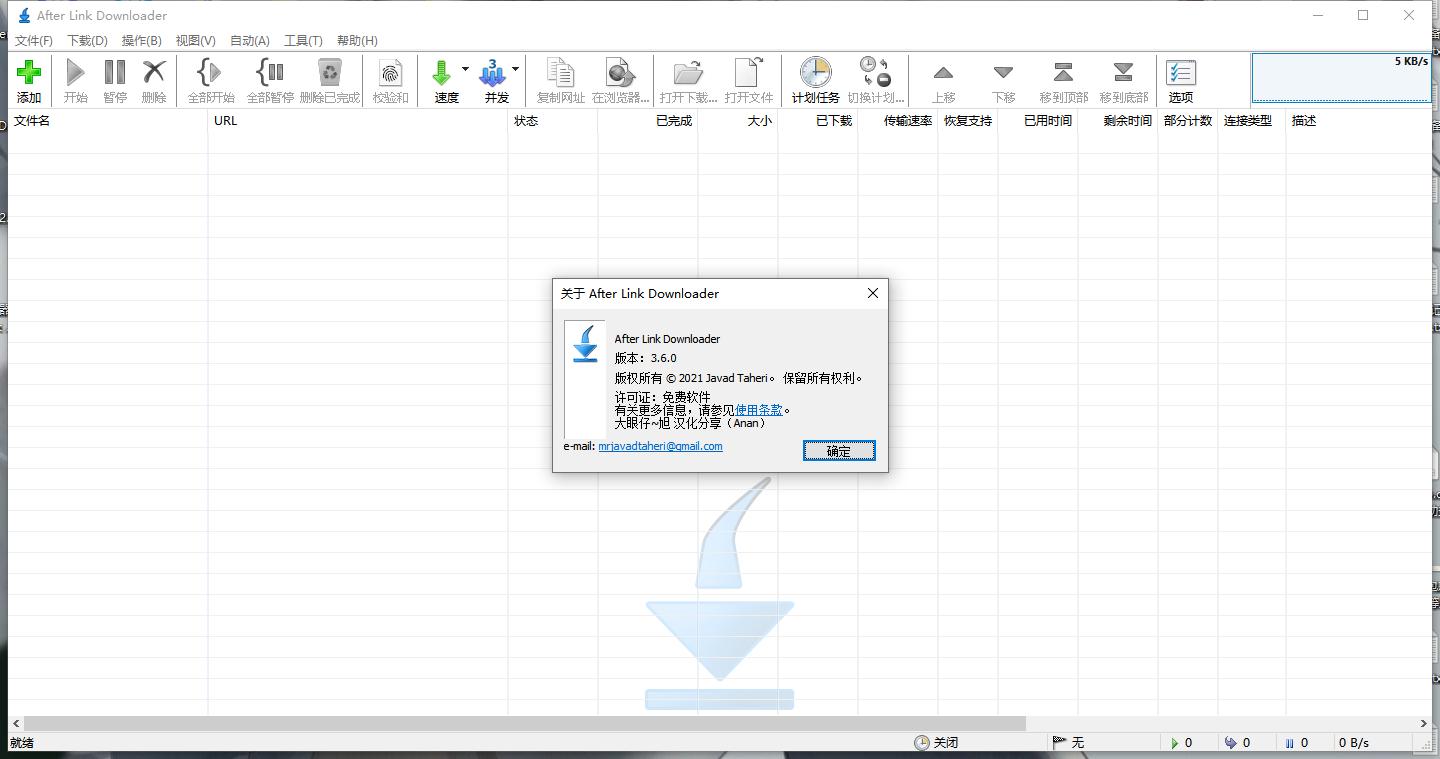
Task: Click the flag icon in status bar
Action: pos(1059,743)
